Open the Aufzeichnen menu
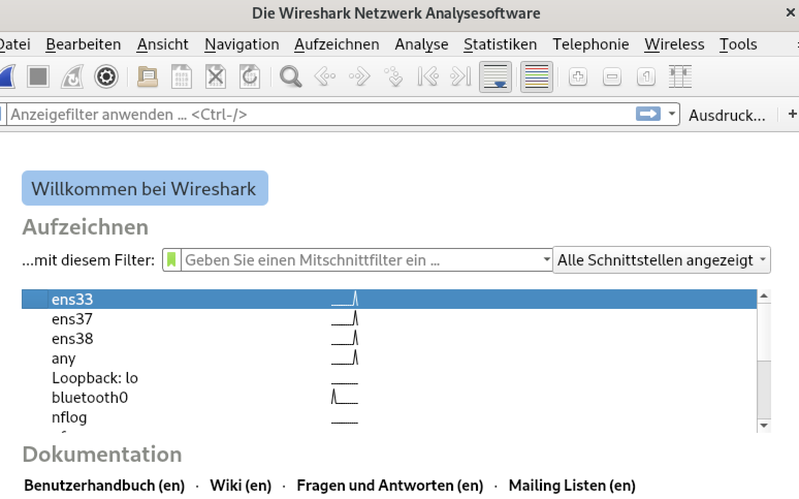Image resolution: width=799 pixels, height=499 pixels. tap(337, 44)
